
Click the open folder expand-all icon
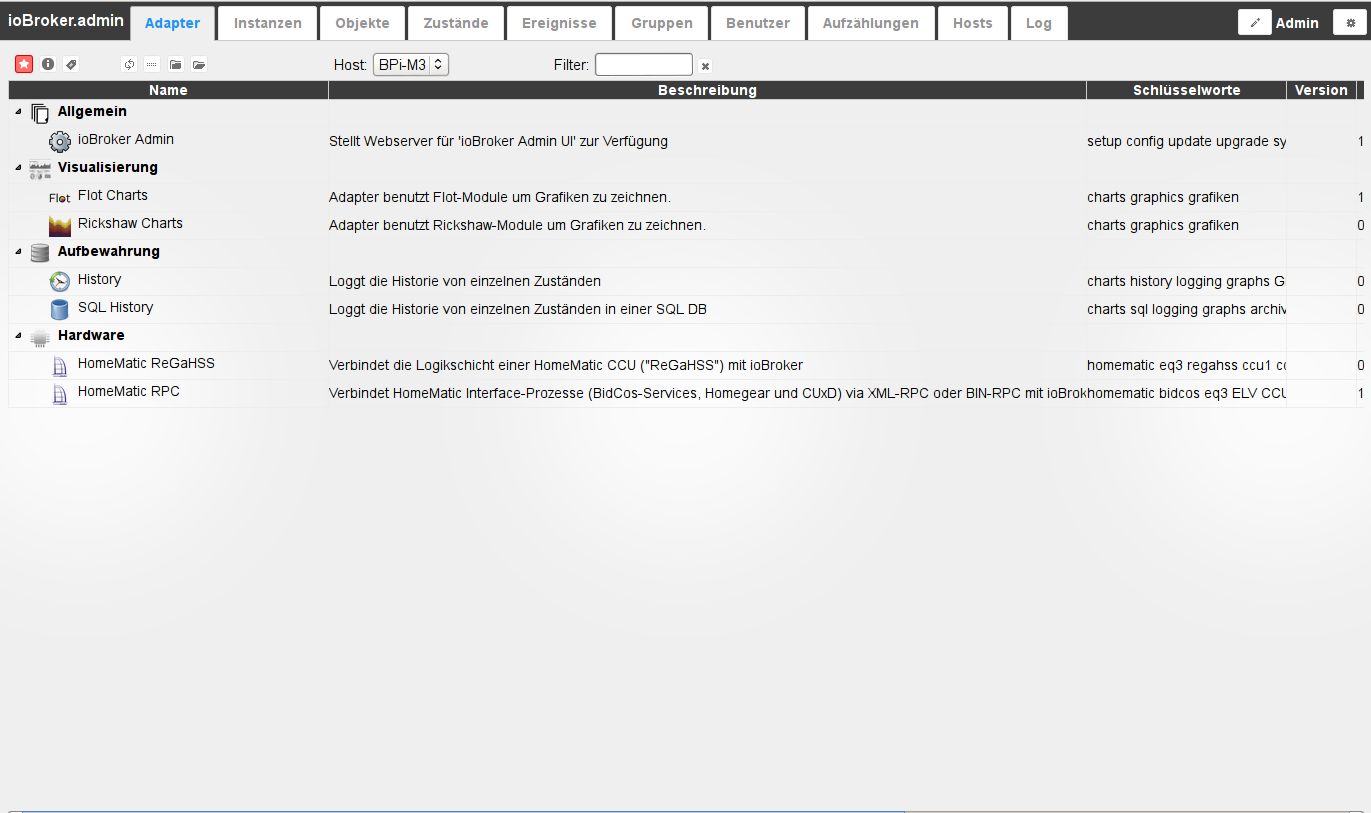click(199, 64)
